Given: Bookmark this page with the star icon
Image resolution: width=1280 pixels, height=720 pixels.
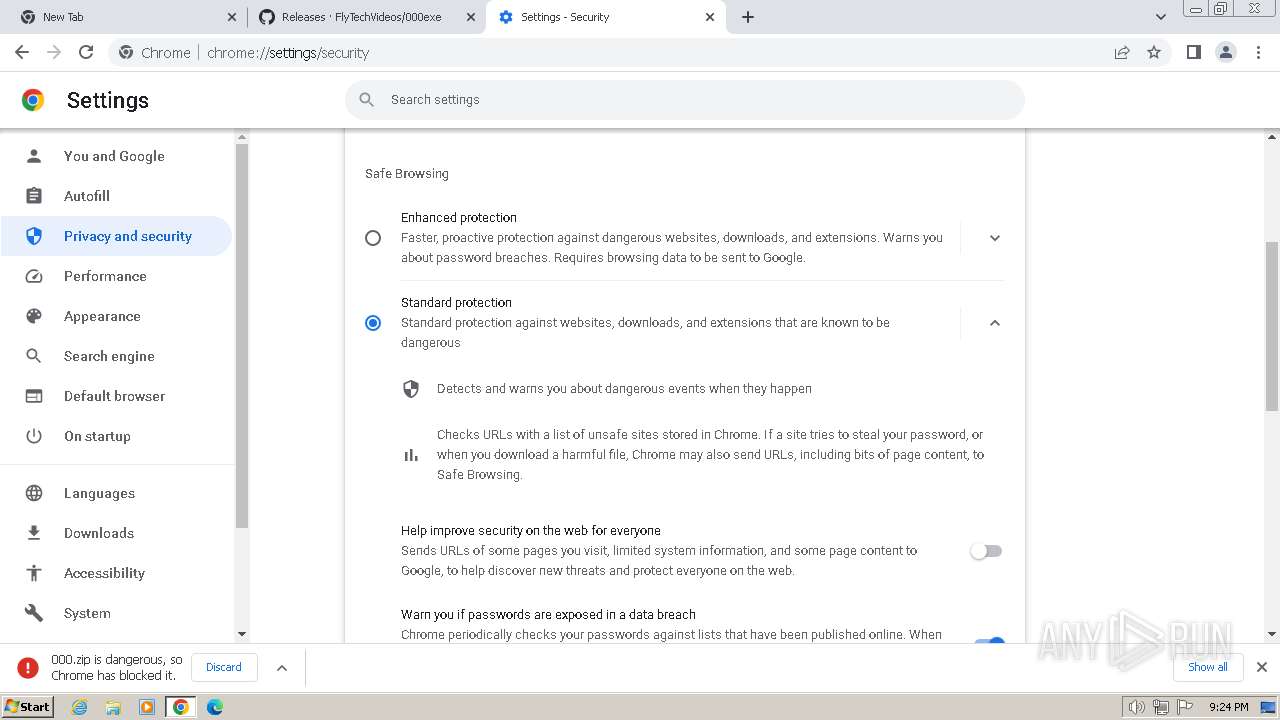Looking at the screenshot, I should pos(1154,52).
